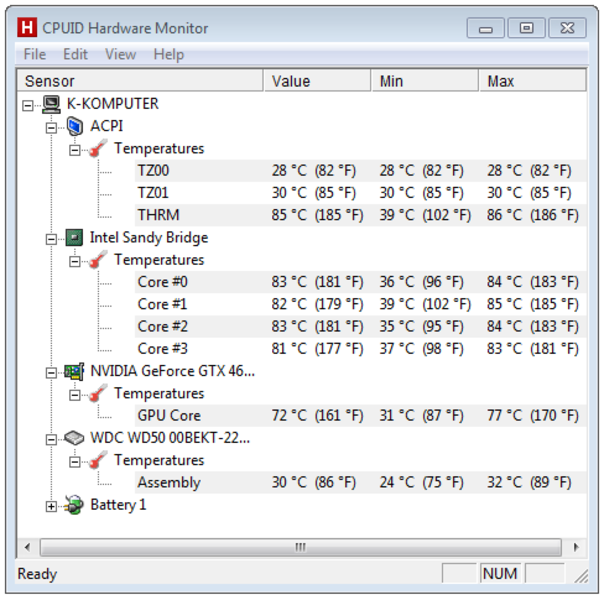Collapse Intel Sandy Bridge Temperatures branch
The image size is (604, 600).
(75, 261)
